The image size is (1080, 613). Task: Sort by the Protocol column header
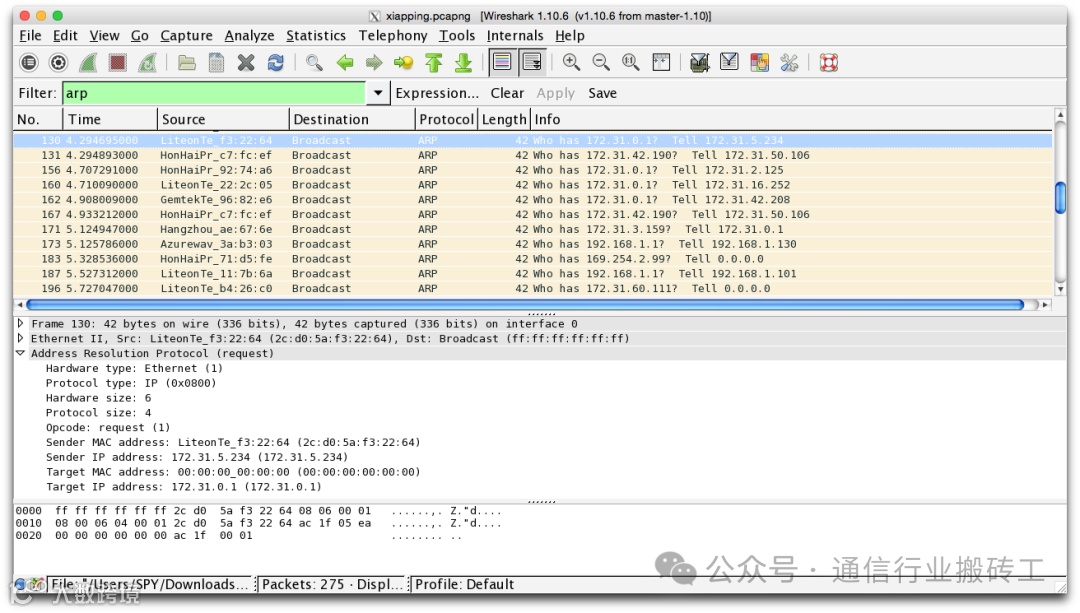pos(446,119)
